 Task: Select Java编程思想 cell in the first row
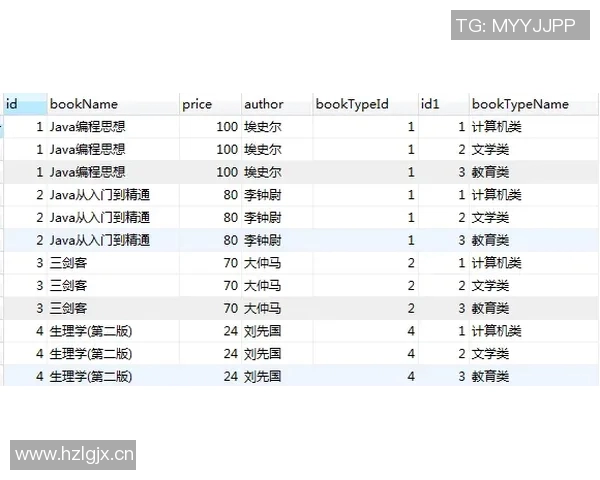pos(88,127)
